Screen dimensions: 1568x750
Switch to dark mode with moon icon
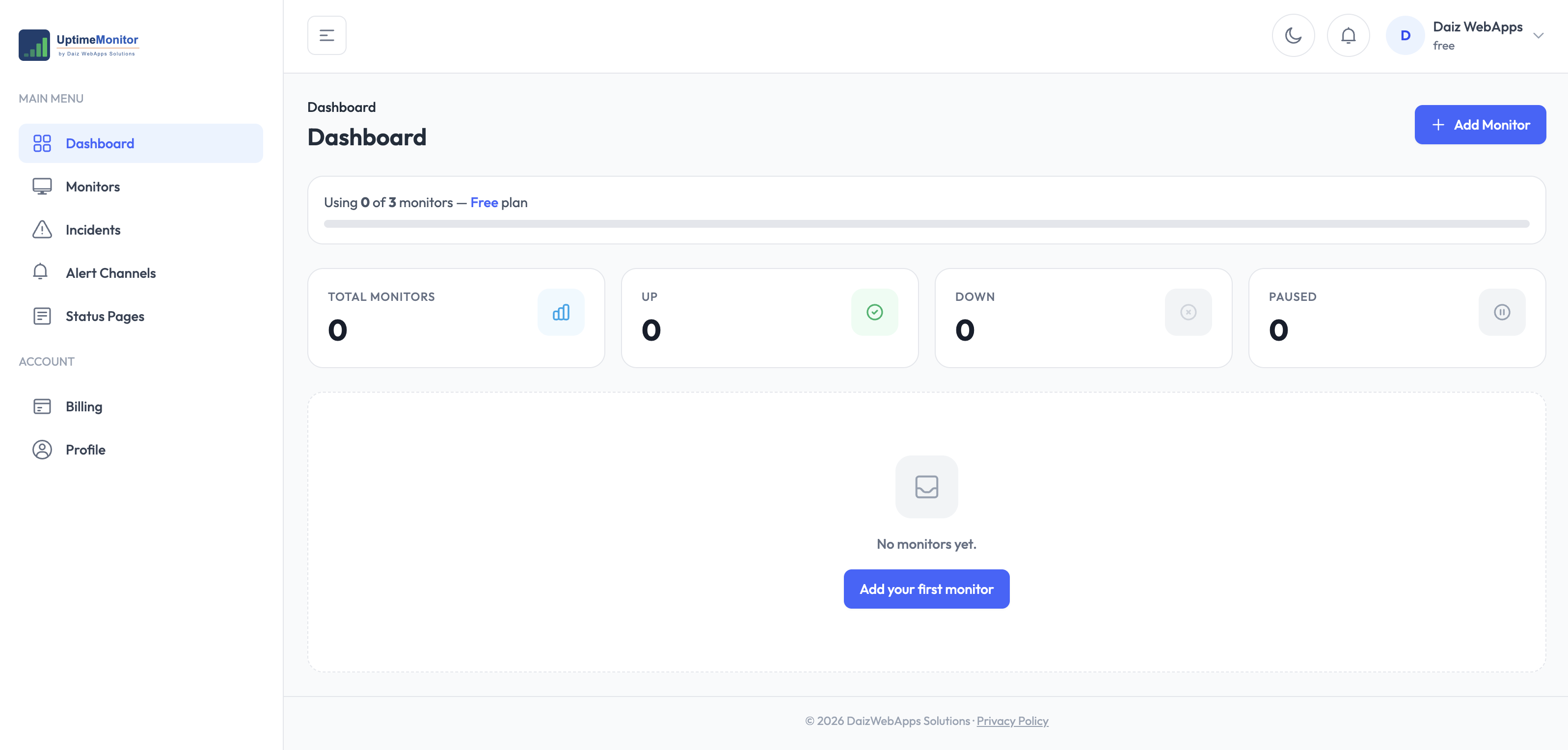(x=1294, y=35)
